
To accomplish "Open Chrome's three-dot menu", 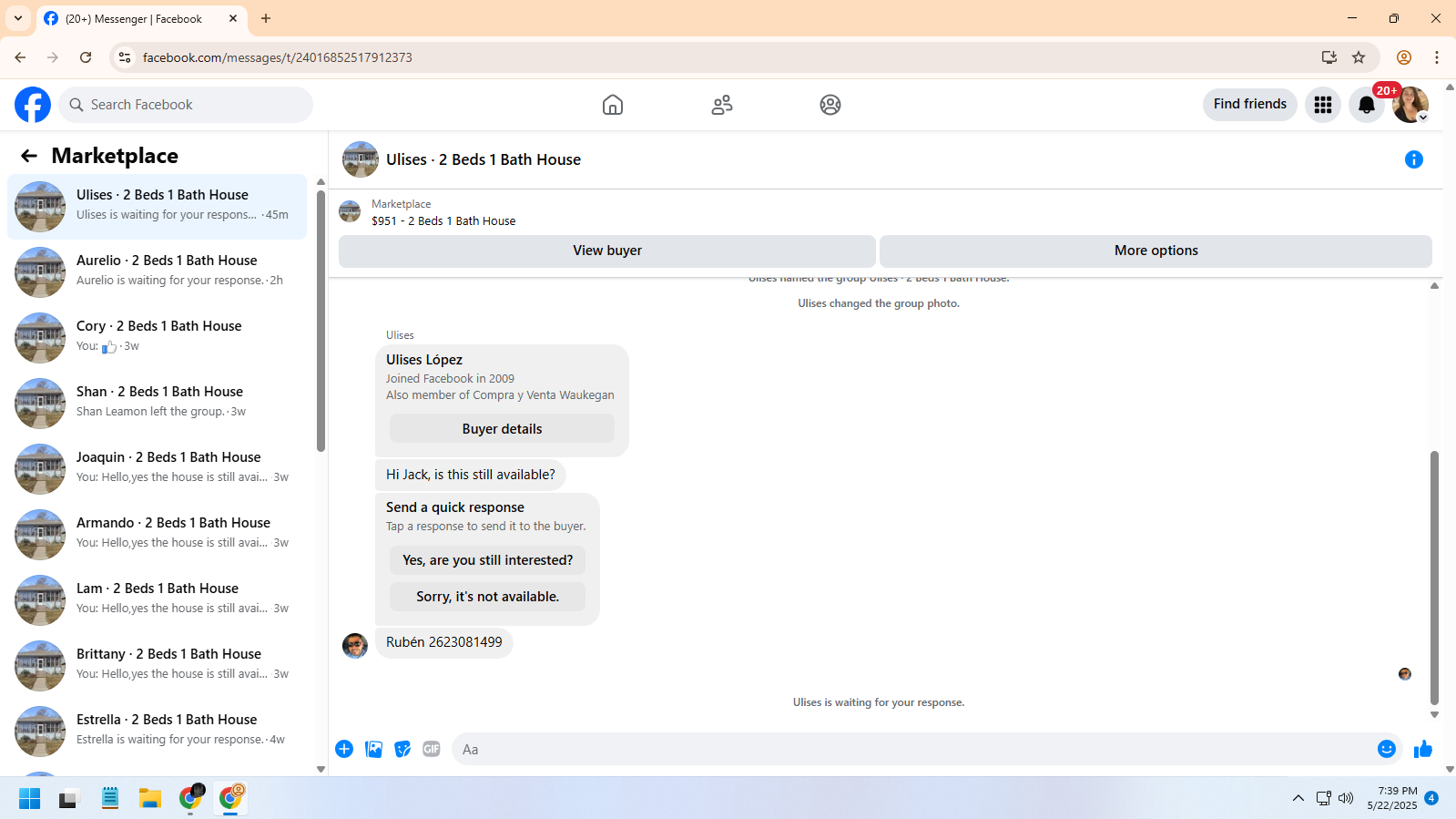I will click(x=1437, y=57).
